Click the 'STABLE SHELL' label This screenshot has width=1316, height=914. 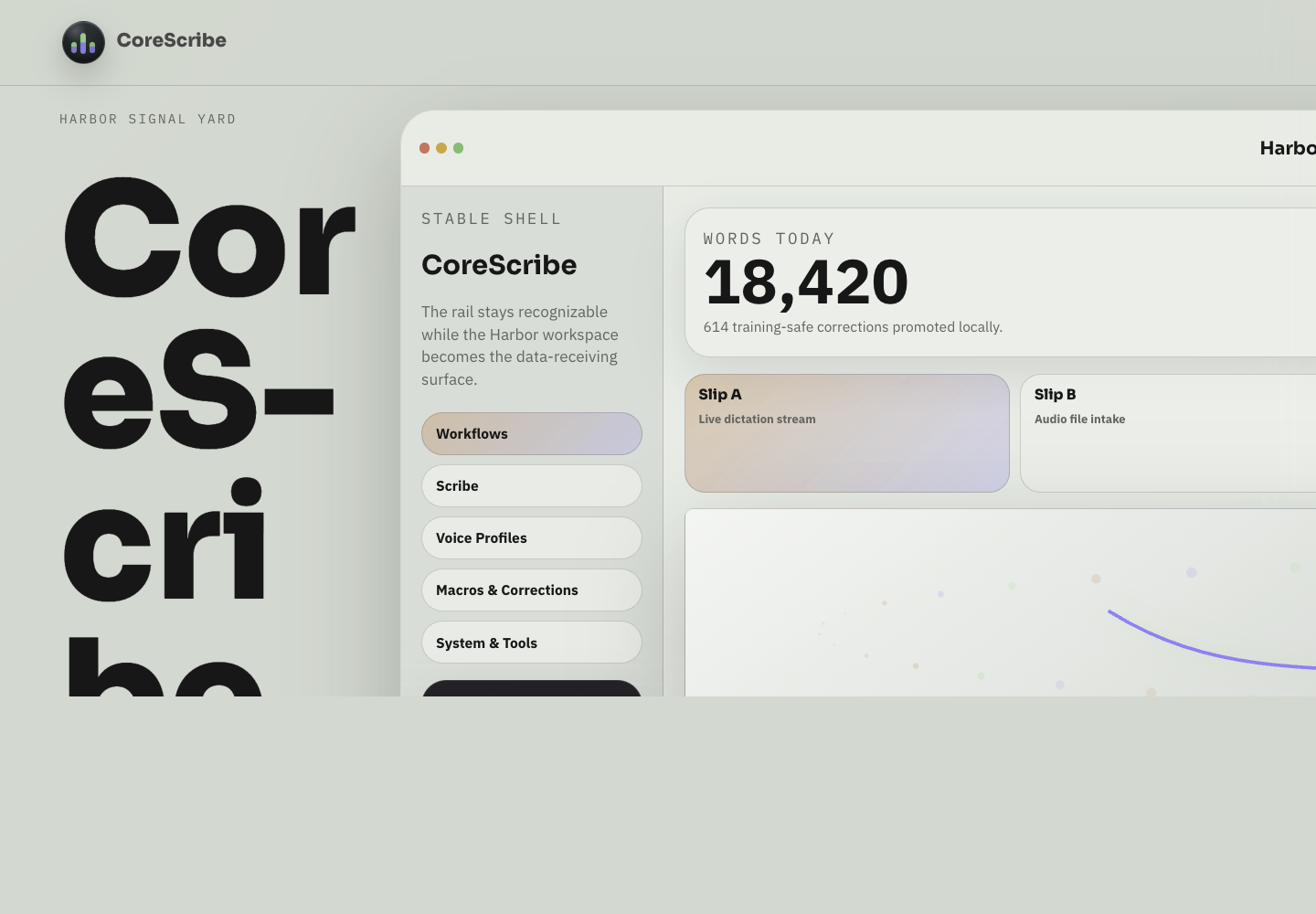[x=492, y=218]
